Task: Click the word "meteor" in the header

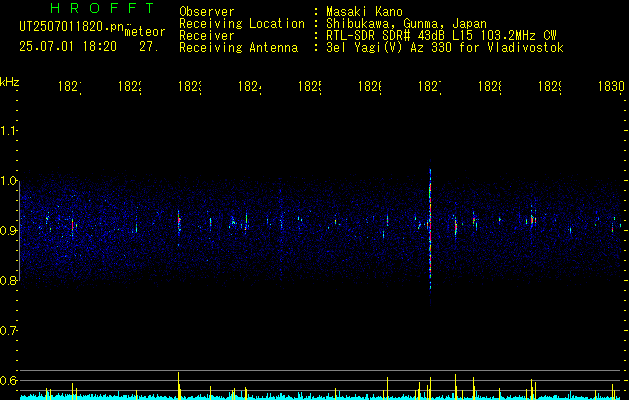Action: pyautogui.click(x=145, y=32)
